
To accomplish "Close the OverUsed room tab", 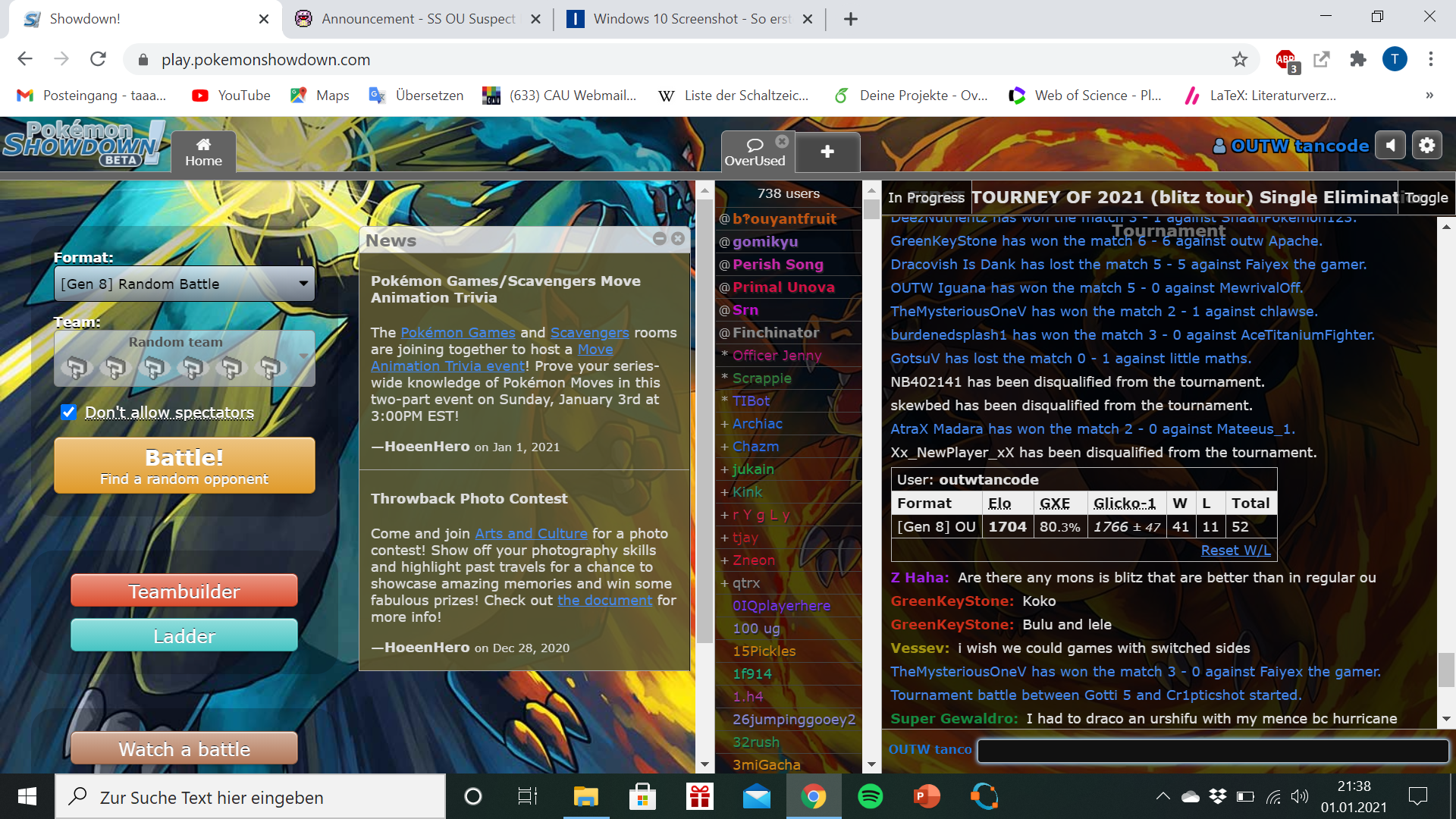I will (782, 141).
